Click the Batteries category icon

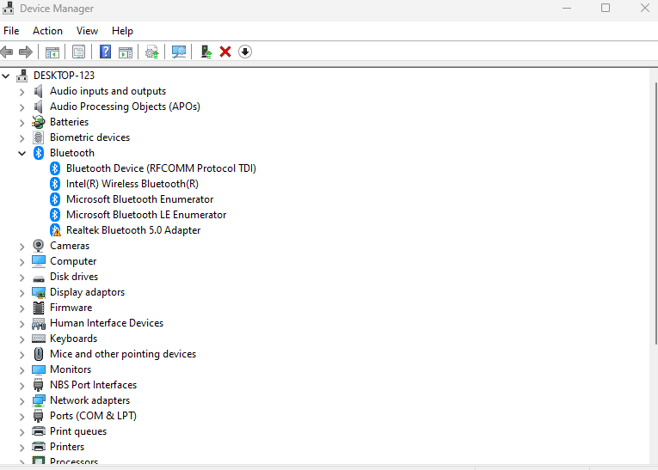[39, 122]
